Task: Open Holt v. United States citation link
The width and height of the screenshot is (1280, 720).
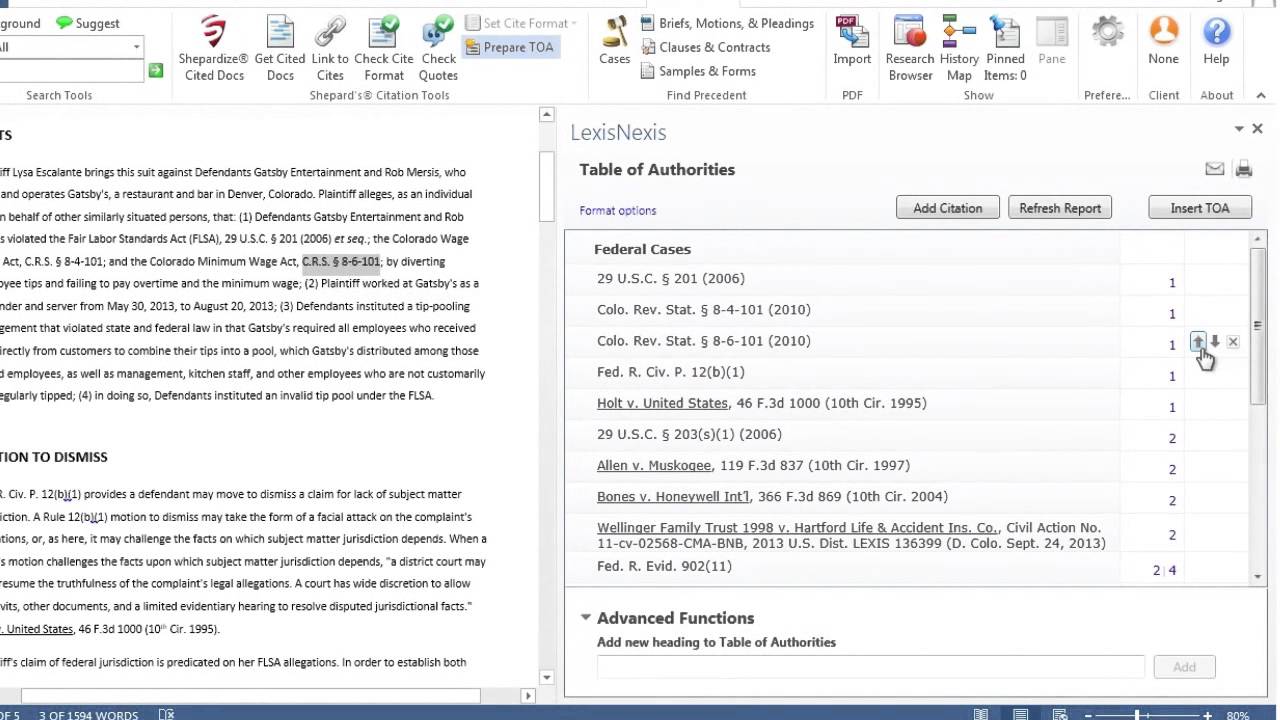Action: (662, 403)
